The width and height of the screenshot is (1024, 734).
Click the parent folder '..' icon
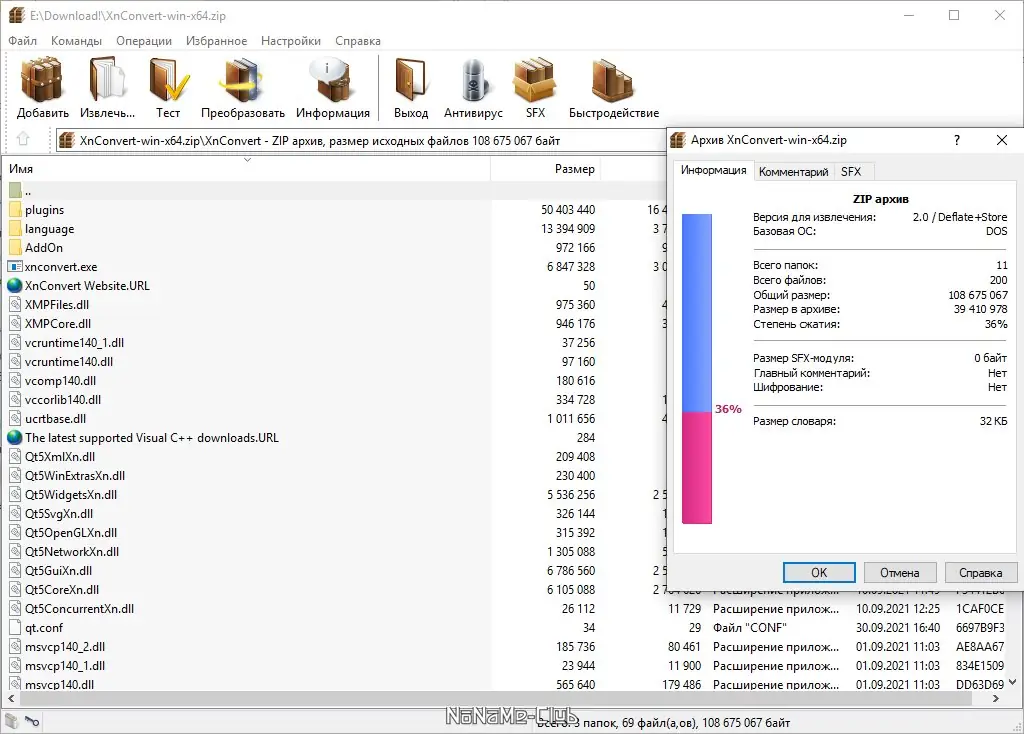(x=15, y=191)
